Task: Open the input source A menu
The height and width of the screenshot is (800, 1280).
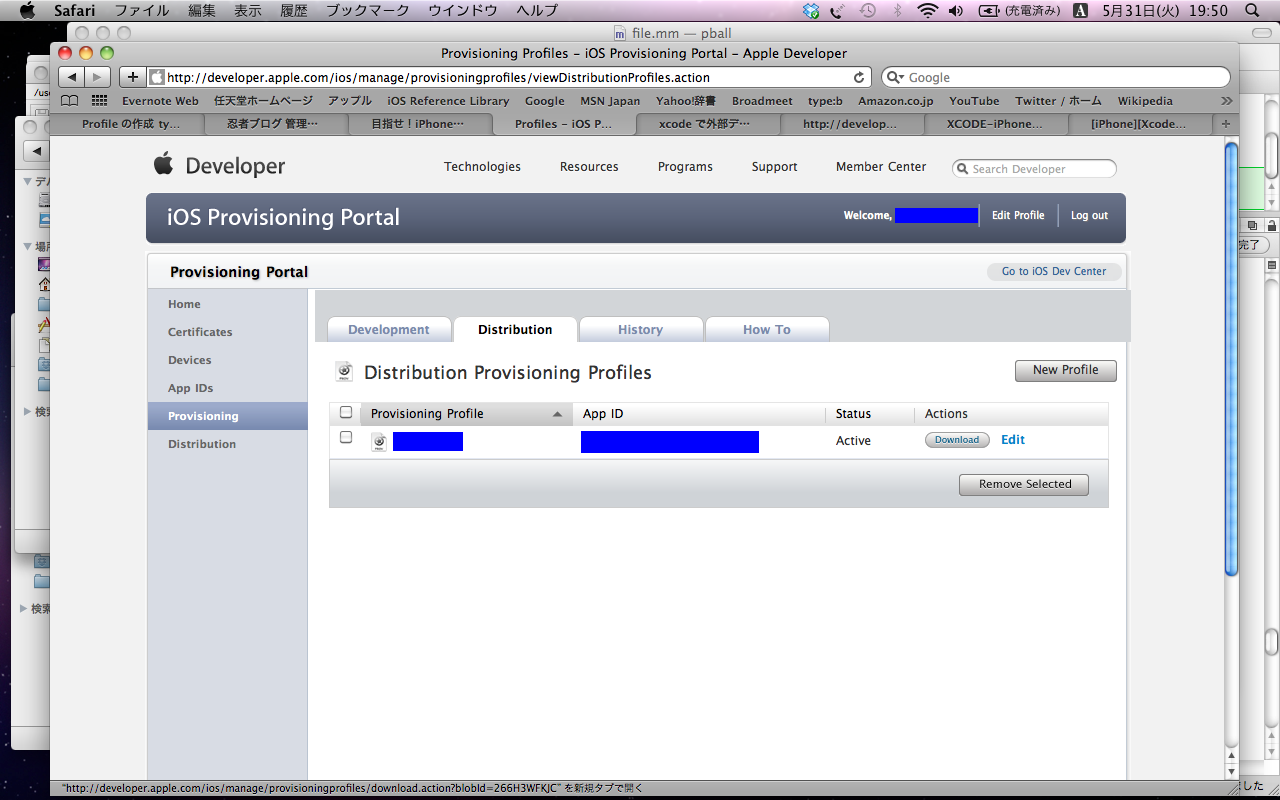Action: pyautogui.click(x=1080, y=11)
